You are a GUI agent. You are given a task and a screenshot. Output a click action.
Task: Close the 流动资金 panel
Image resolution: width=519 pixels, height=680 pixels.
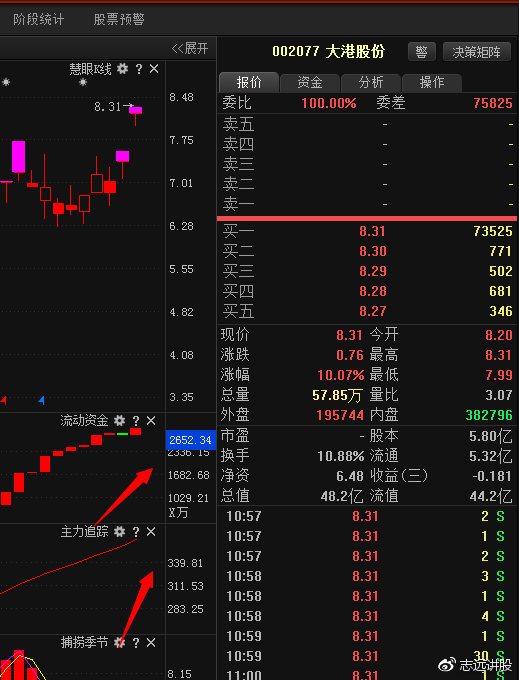pos(151,420)
